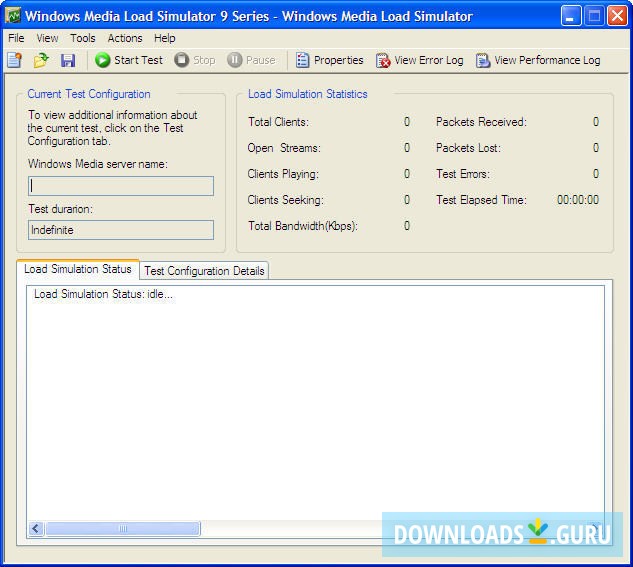
Task: Open the Actions menu
Action: pos(125,38)
